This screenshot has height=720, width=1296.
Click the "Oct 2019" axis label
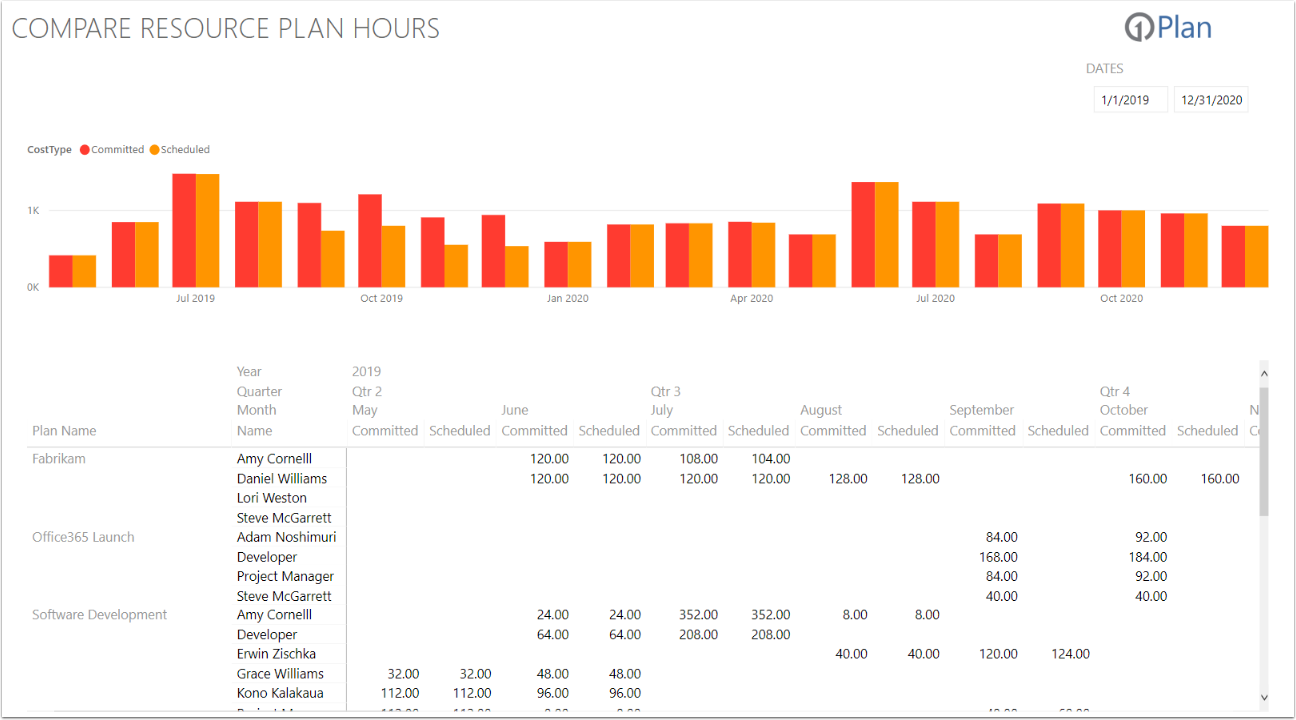(x=382, y=298)
